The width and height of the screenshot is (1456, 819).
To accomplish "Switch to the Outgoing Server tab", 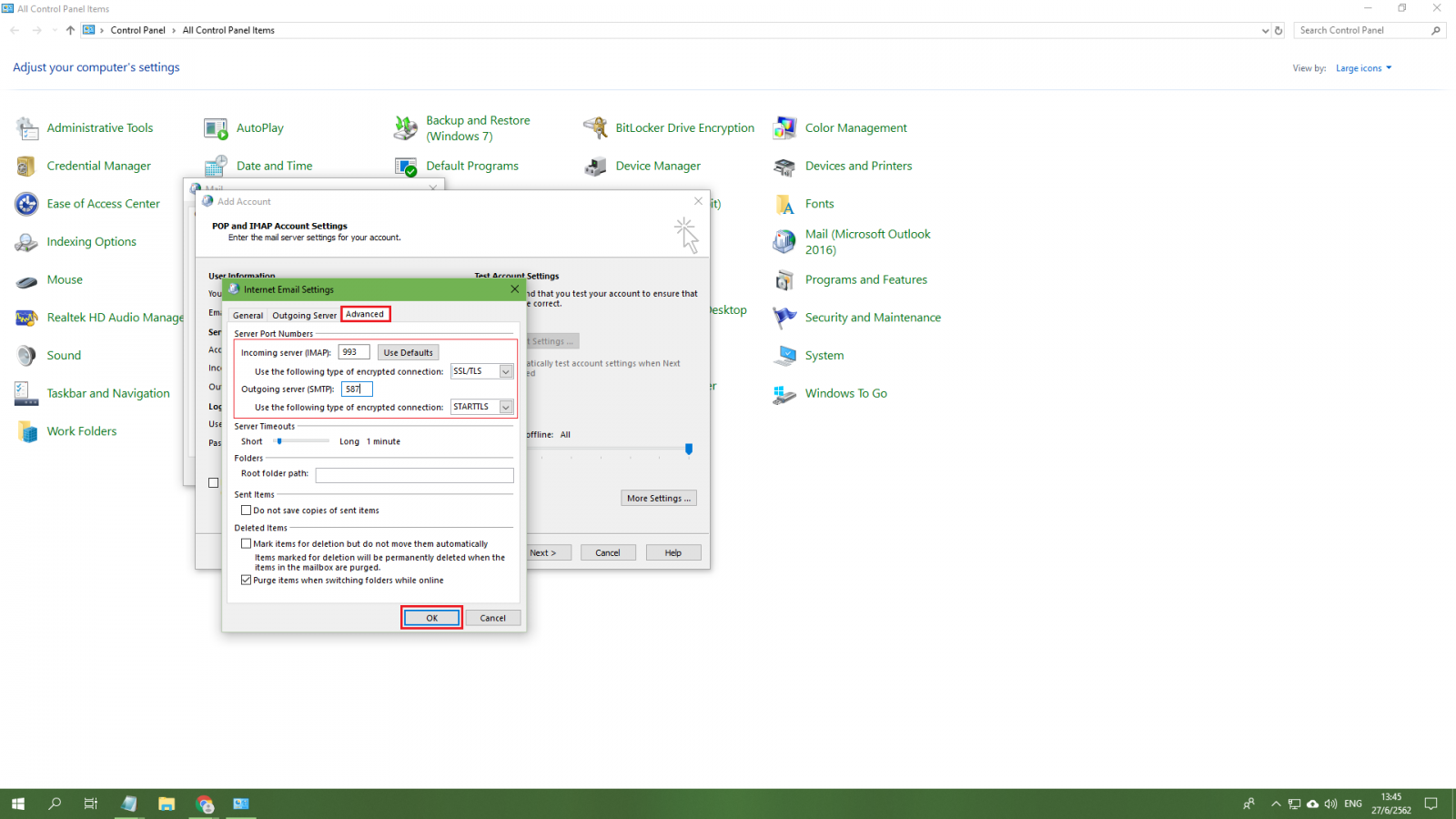I will pos(304,316).
